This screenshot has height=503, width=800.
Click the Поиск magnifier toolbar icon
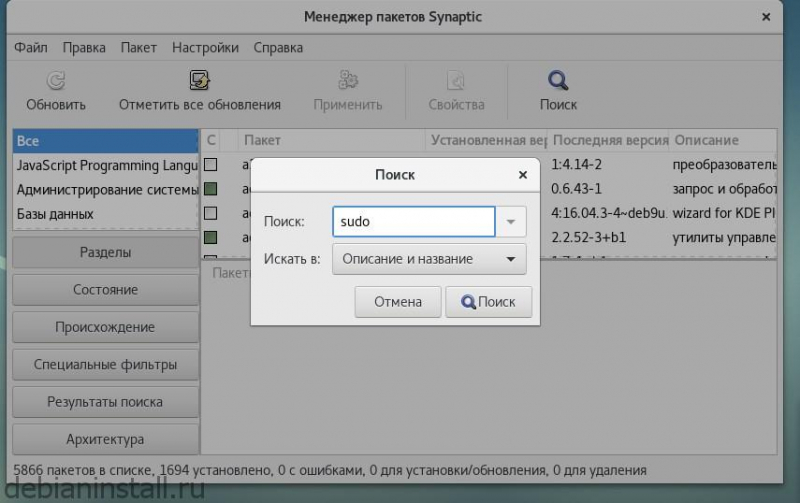coord(558,81)
